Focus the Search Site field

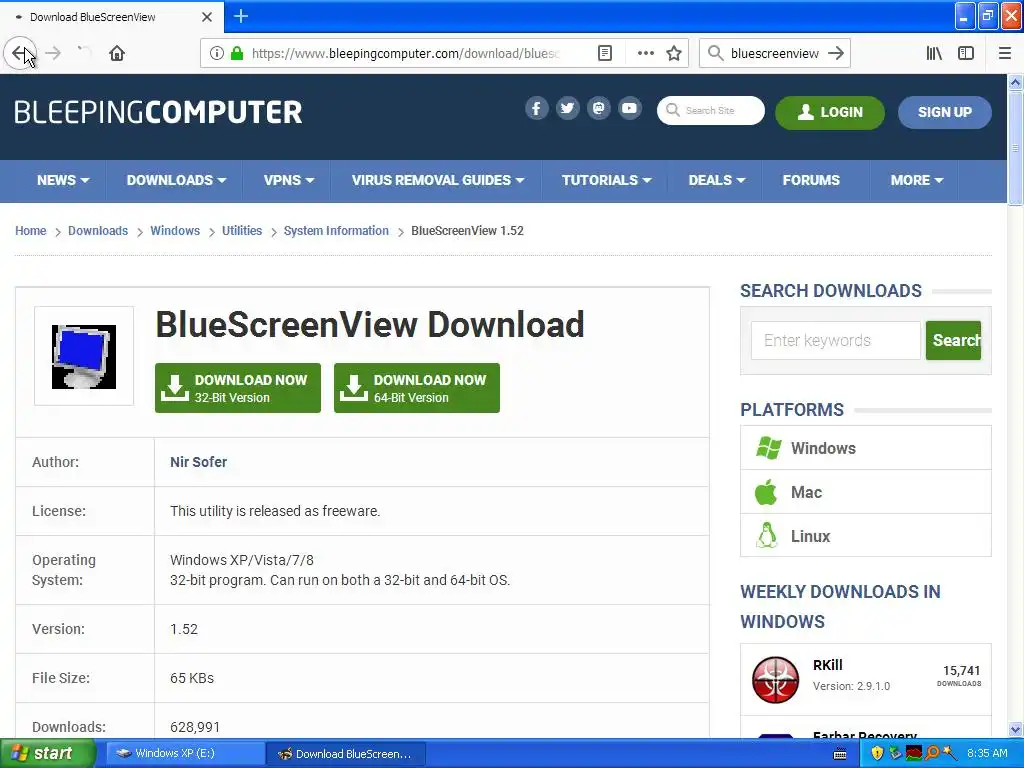(711, 110)
